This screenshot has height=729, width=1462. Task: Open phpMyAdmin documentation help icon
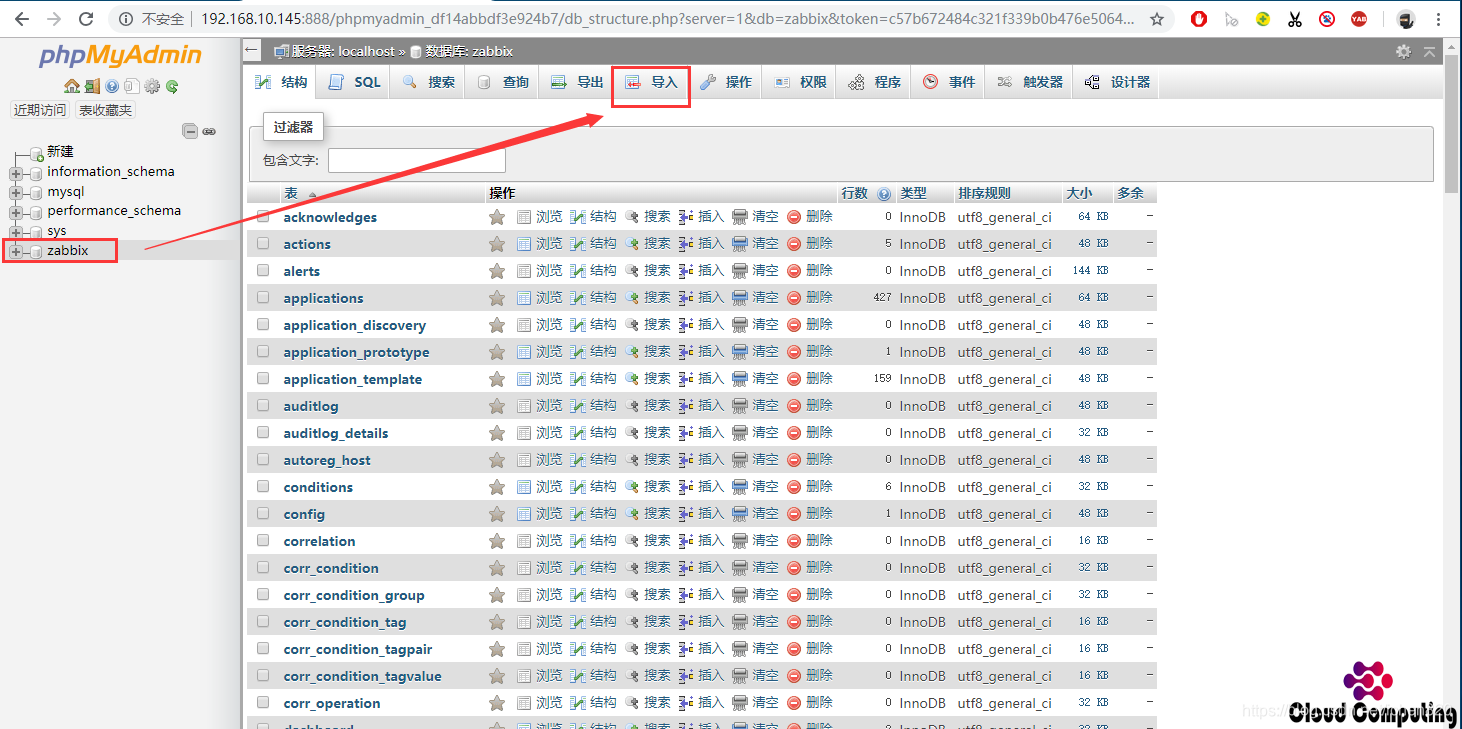click(x=112, y=87)
